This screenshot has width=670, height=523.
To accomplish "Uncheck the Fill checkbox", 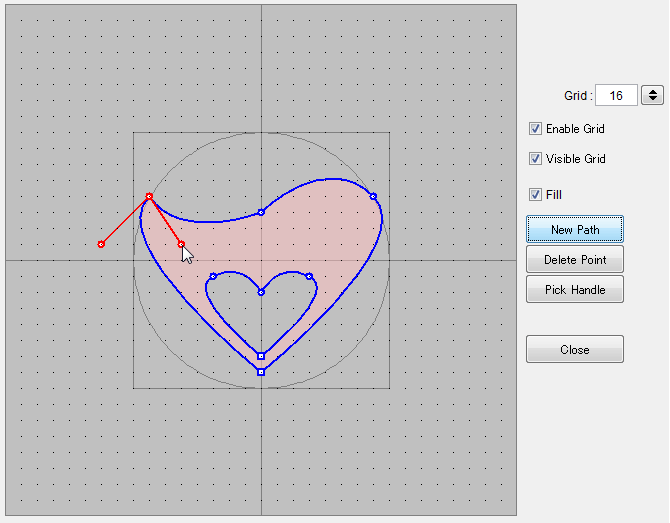I will coord(535,194).
